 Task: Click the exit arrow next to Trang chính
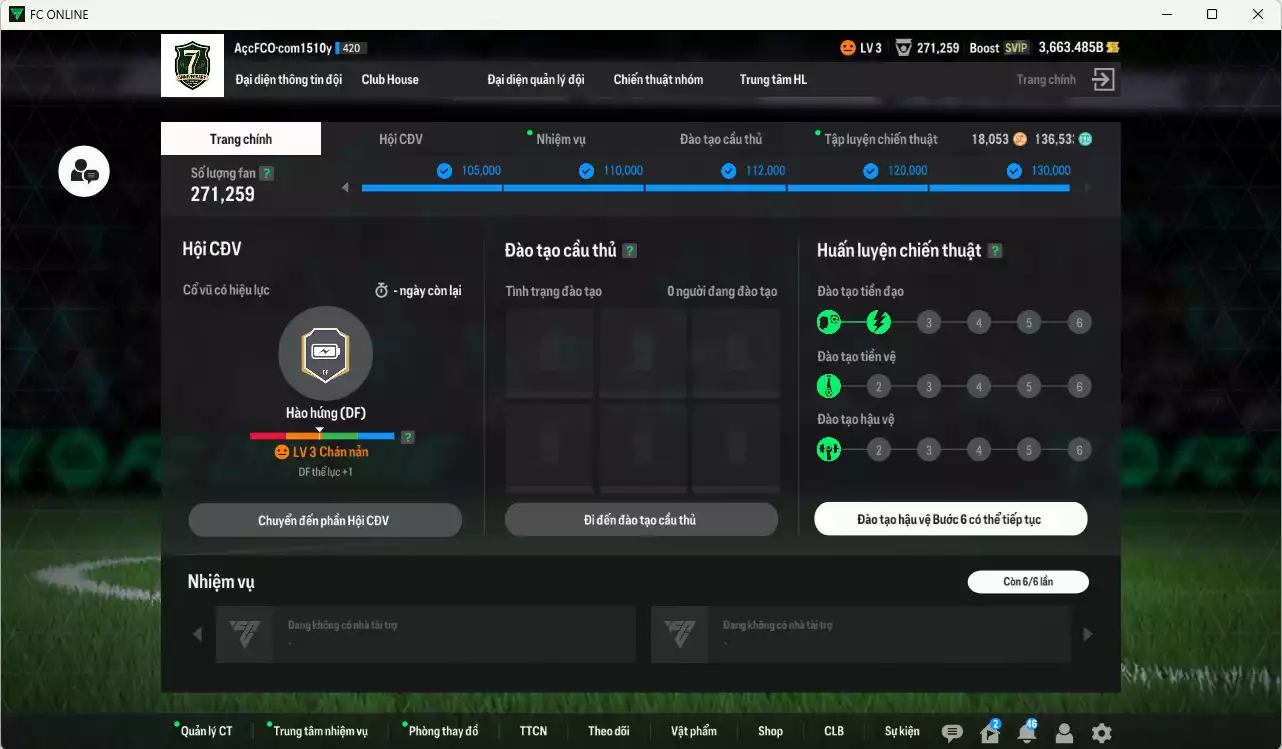(1102, 79)
